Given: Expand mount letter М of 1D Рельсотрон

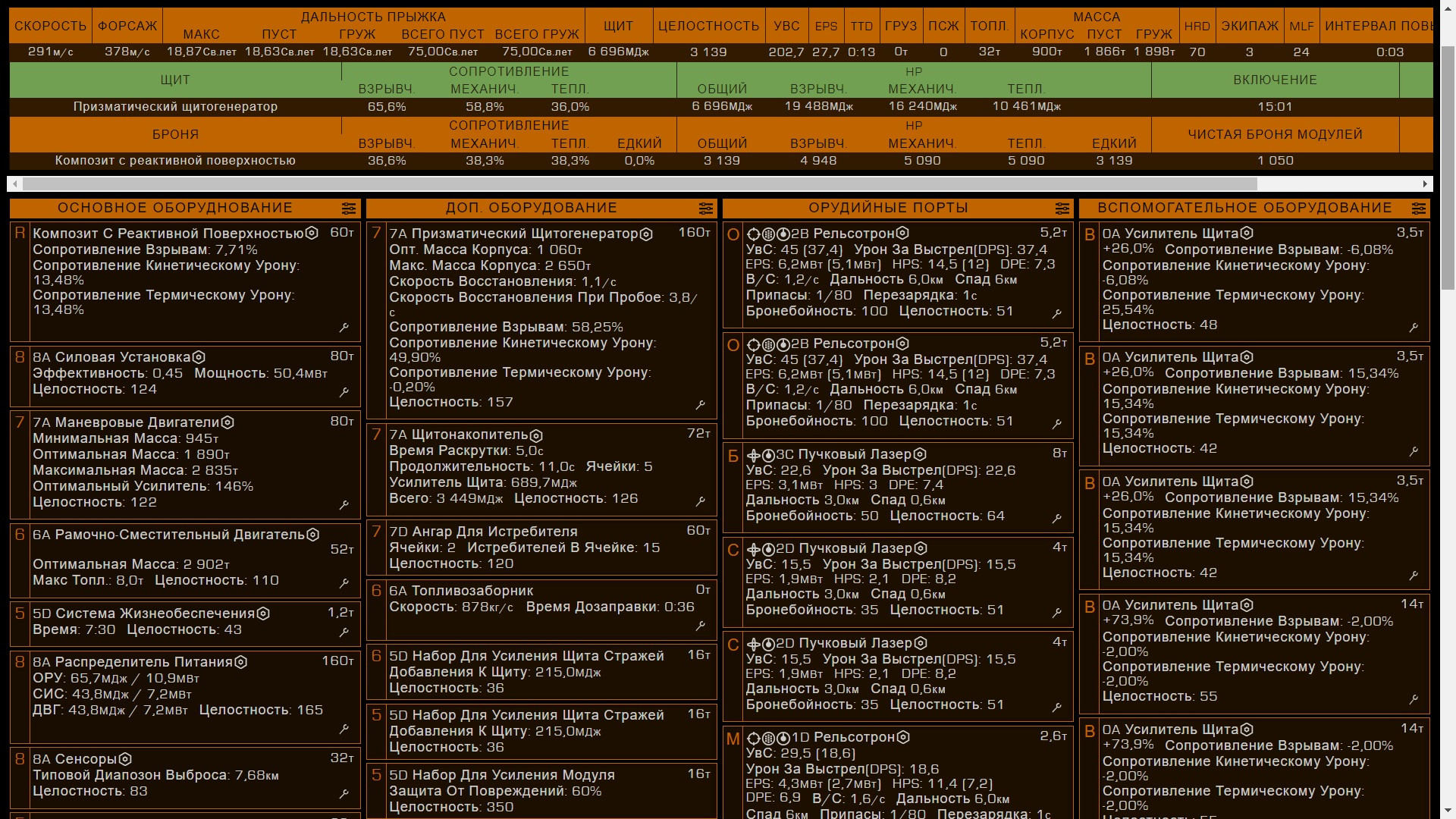Looking at the screenshot, I should (x=733, y=739).
